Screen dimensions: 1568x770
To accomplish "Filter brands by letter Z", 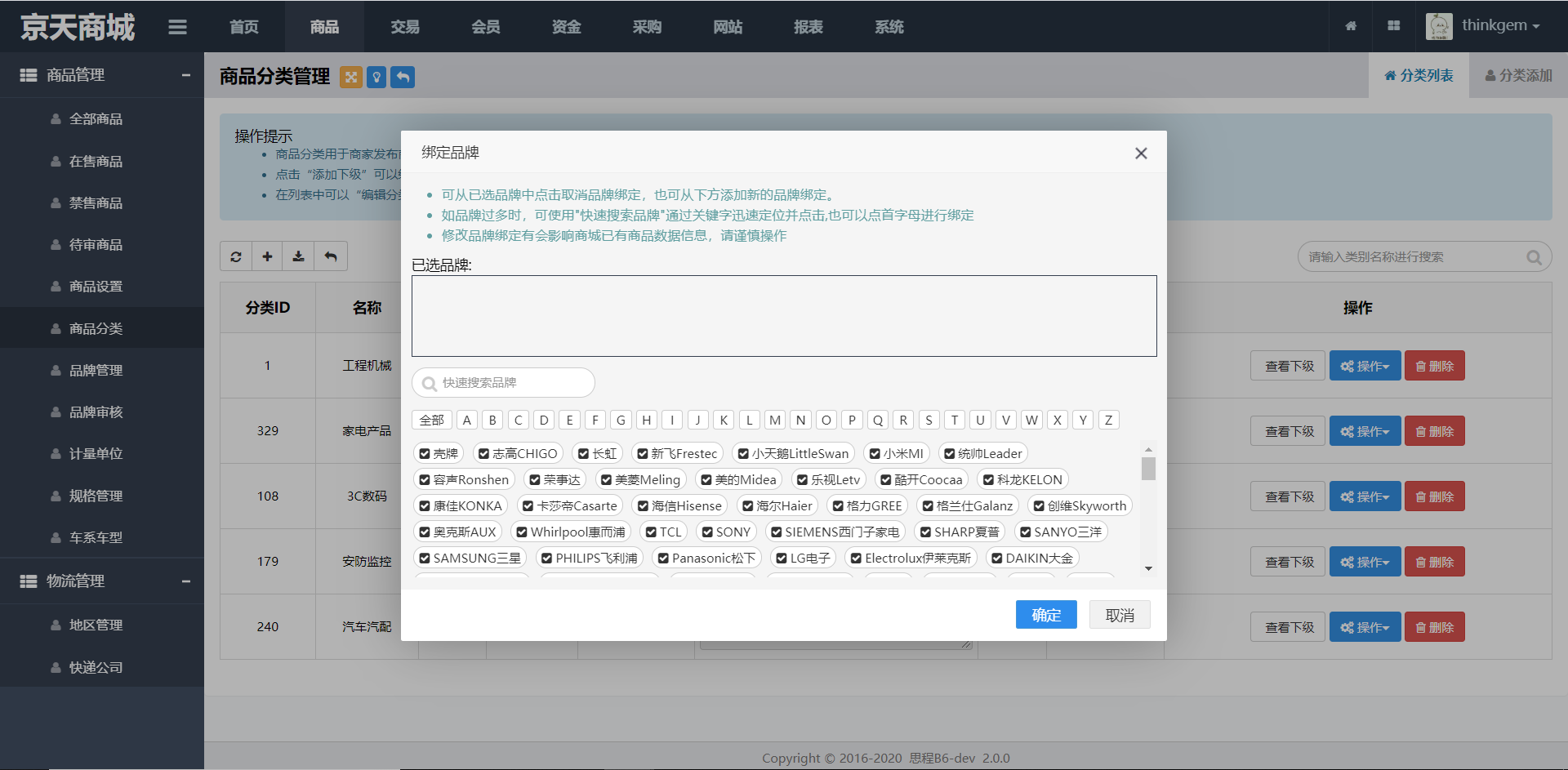I will pos(1108,420).
